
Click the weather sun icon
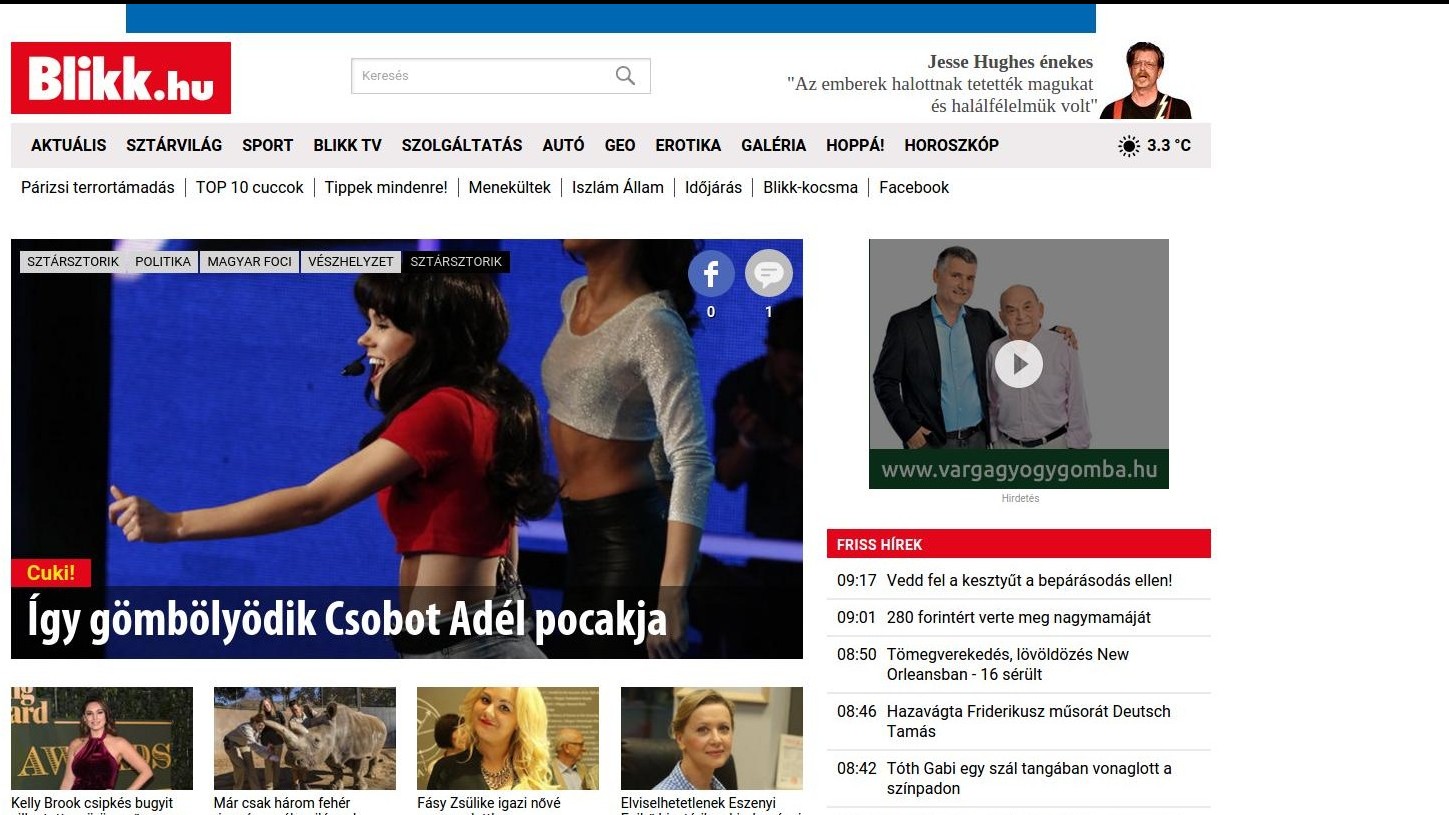1128,145
